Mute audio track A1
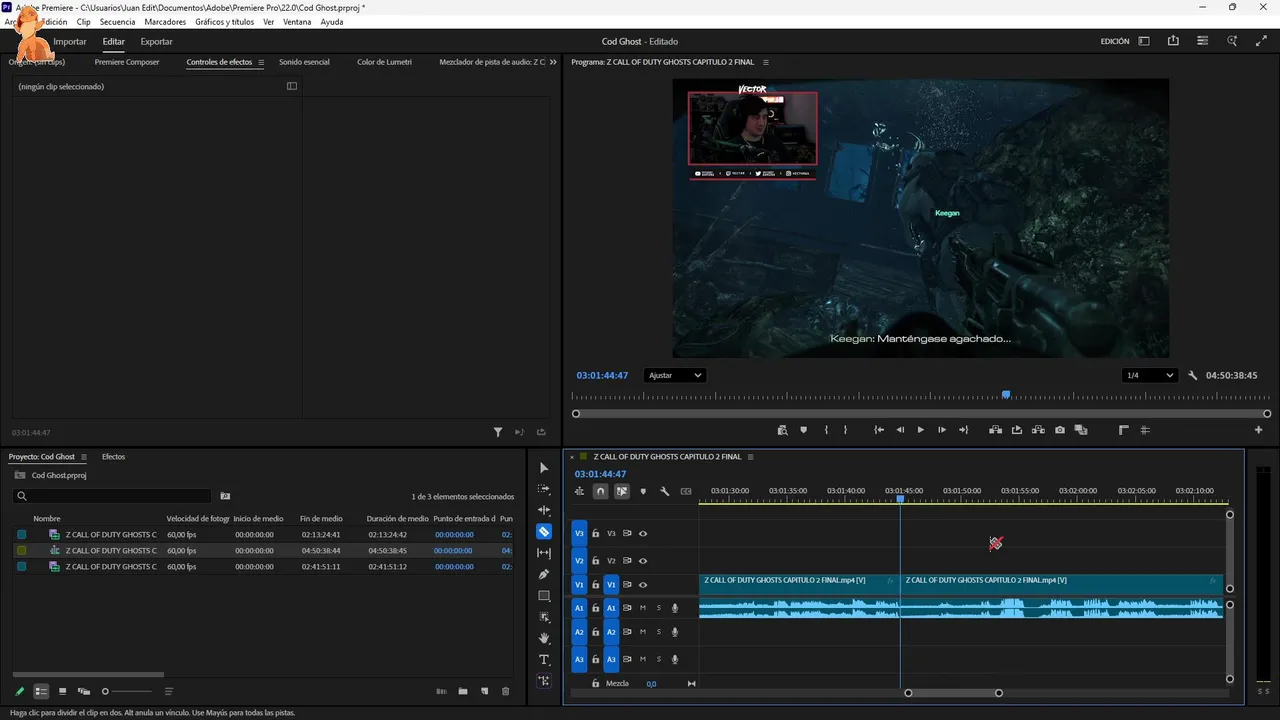The image size is (1280, 720). (x=643, y=608)
